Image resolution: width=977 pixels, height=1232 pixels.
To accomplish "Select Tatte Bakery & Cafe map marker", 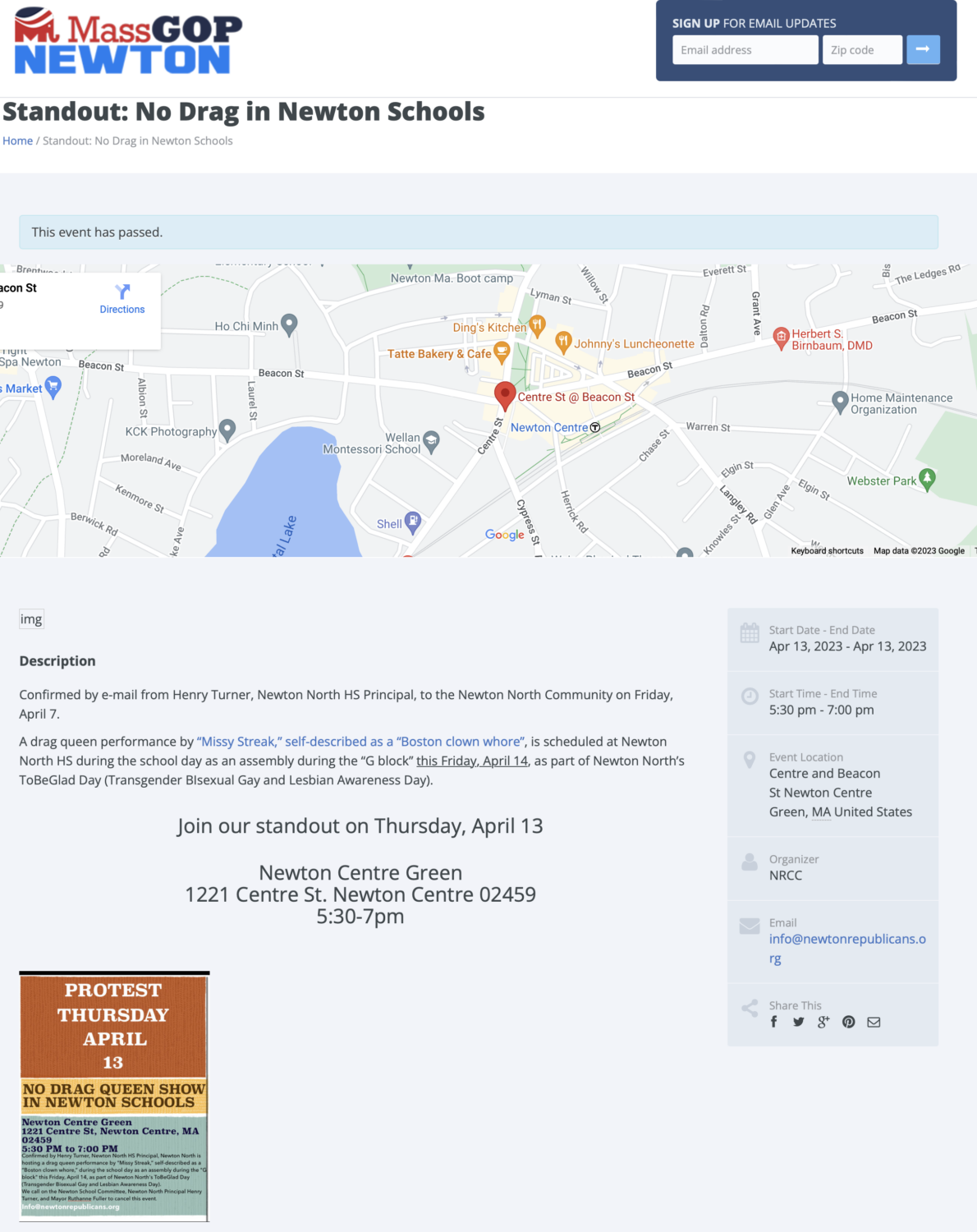I will pyautogui.click(x=501, y=353).
